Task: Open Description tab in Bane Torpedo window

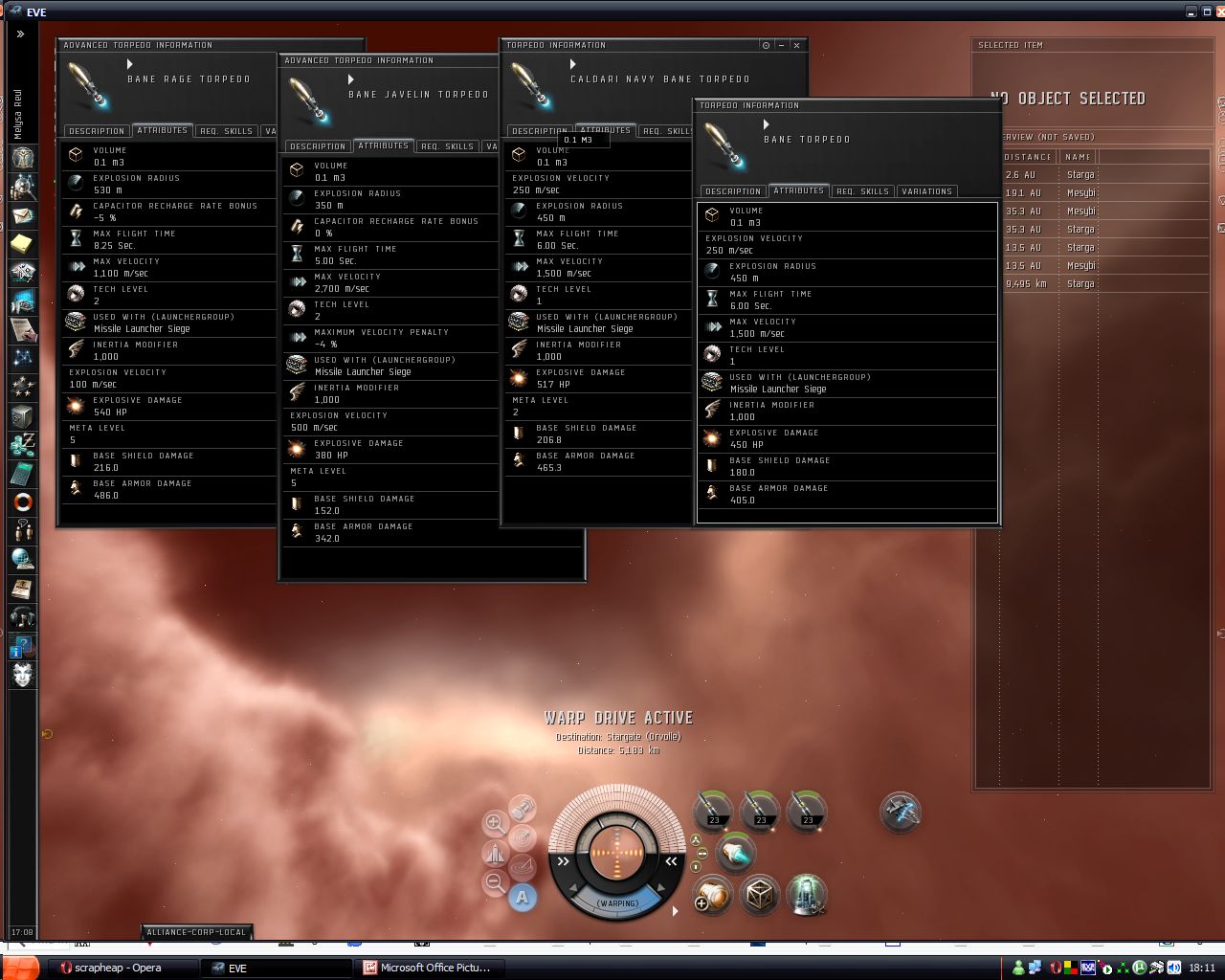Action: [x=733, y=191]
